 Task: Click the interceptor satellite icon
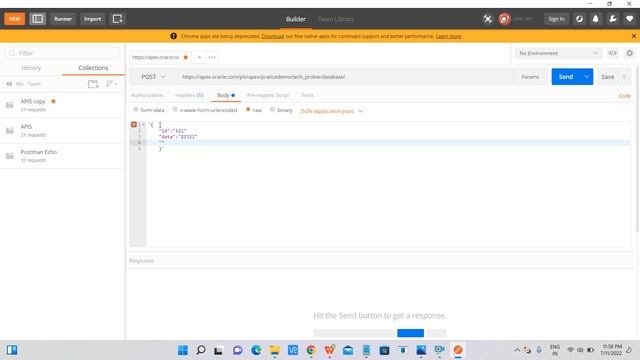tap(488, 19)
